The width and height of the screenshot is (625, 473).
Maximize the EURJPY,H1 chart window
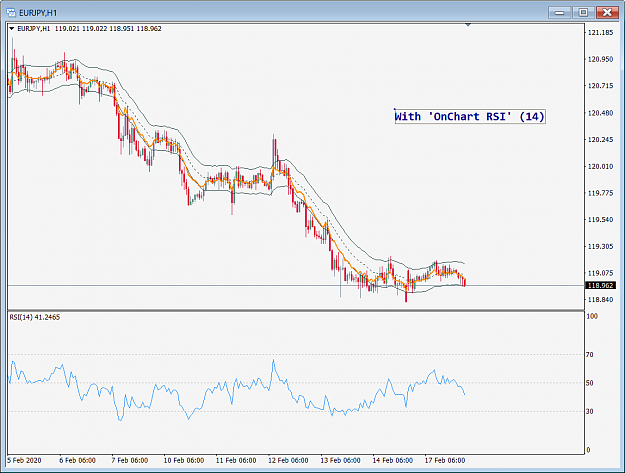pyautogui.click(x=583, y=13)
